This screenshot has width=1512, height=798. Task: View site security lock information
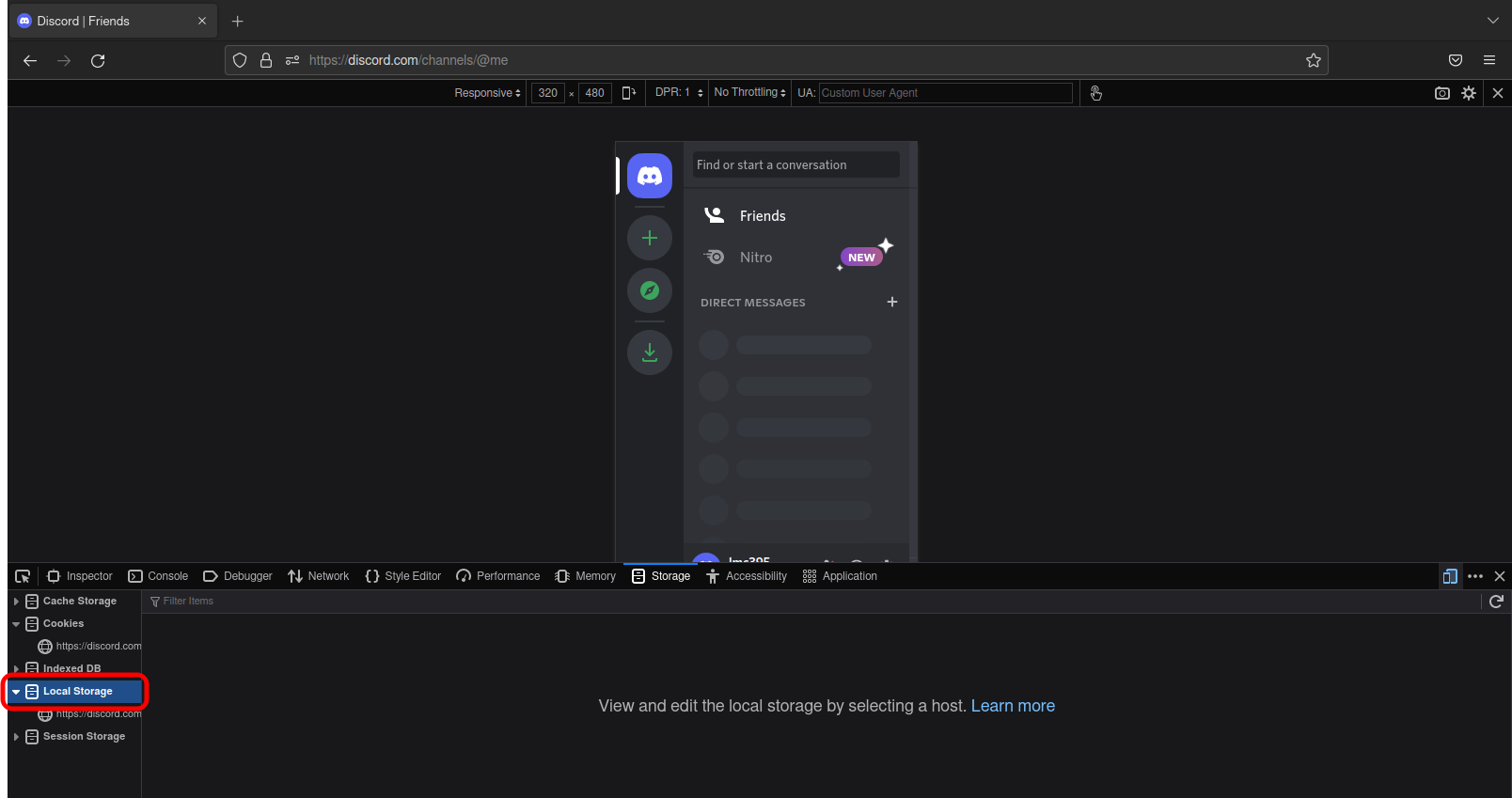point(266,60)
